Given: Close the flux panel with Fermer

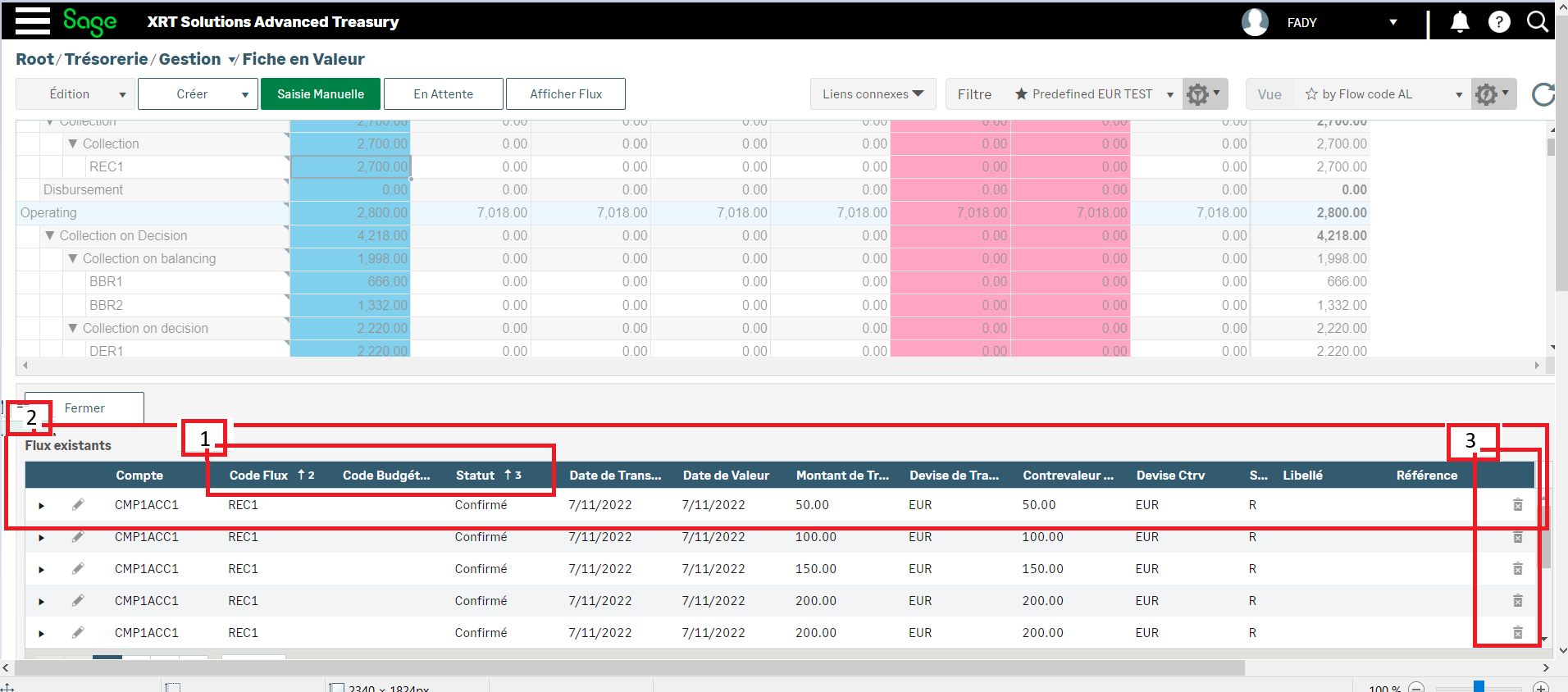Looking at the screenshot, I should (84, 408).
